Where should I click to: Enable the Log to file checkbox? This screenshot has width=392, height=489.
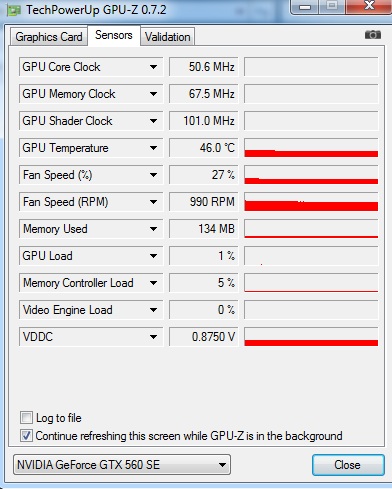pyautogui.click(x=26, y=418)
